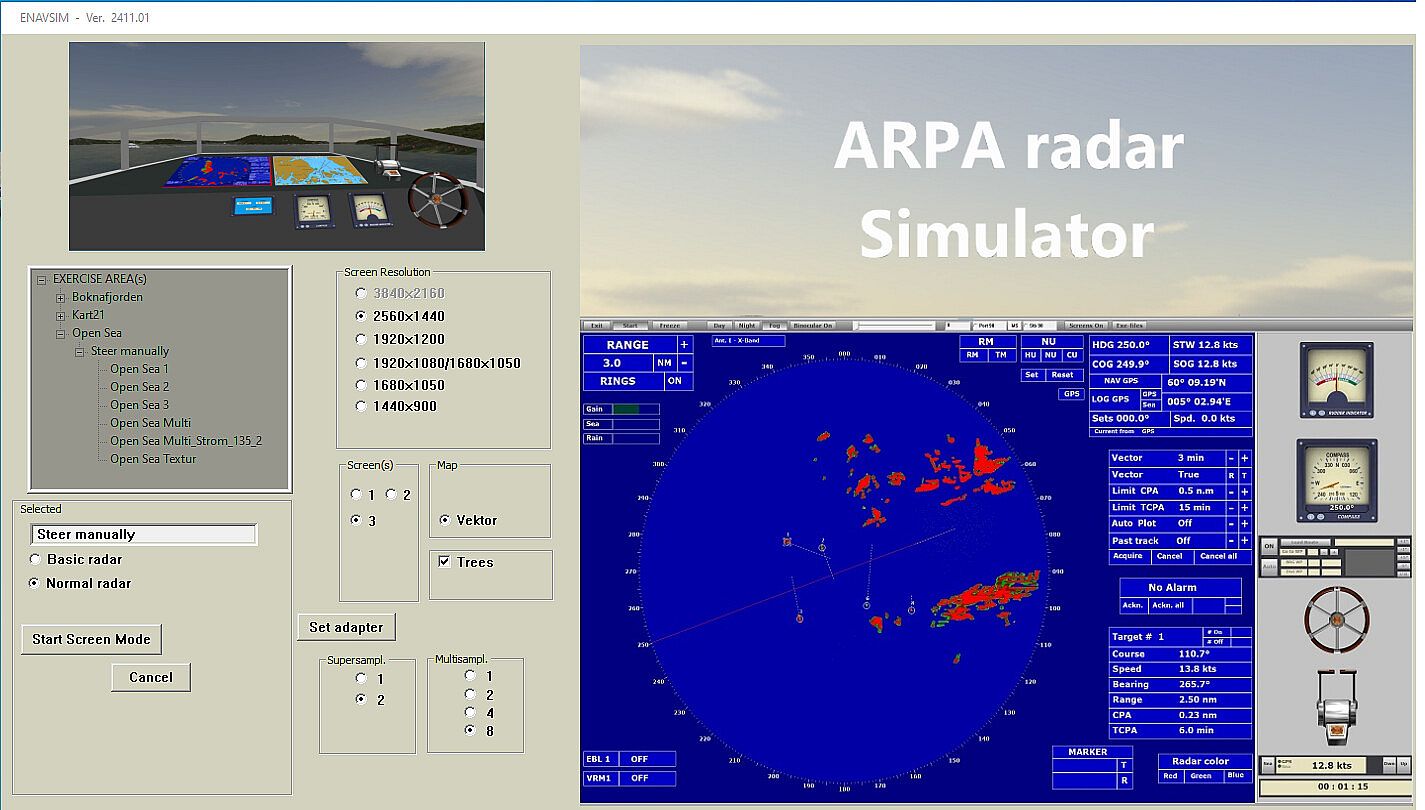
Task: Expand the Boknafjorden tree node
Action: [x=61, y=298]
